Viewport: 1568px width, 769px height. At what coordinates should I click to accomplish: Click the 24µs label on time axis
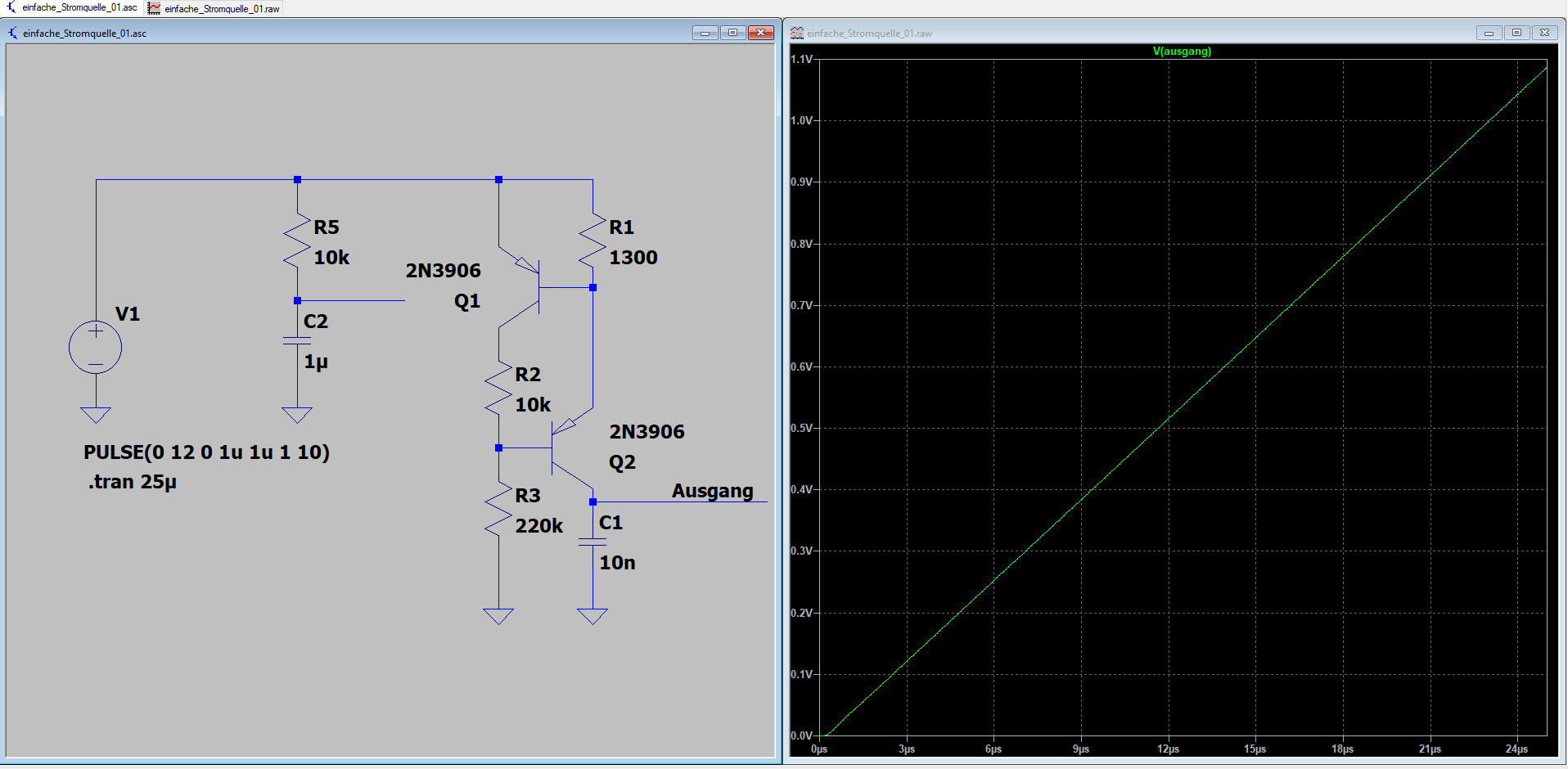(1516, 749)
